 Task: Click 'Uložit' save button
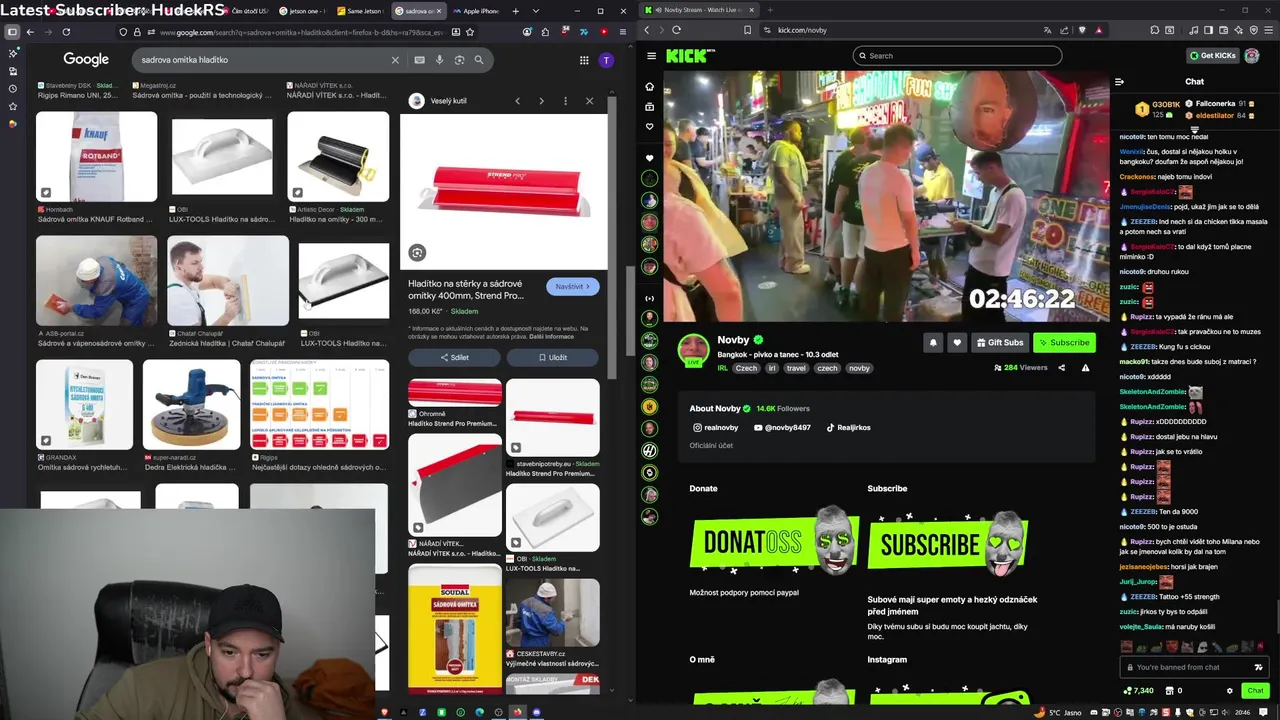[553, 357]
